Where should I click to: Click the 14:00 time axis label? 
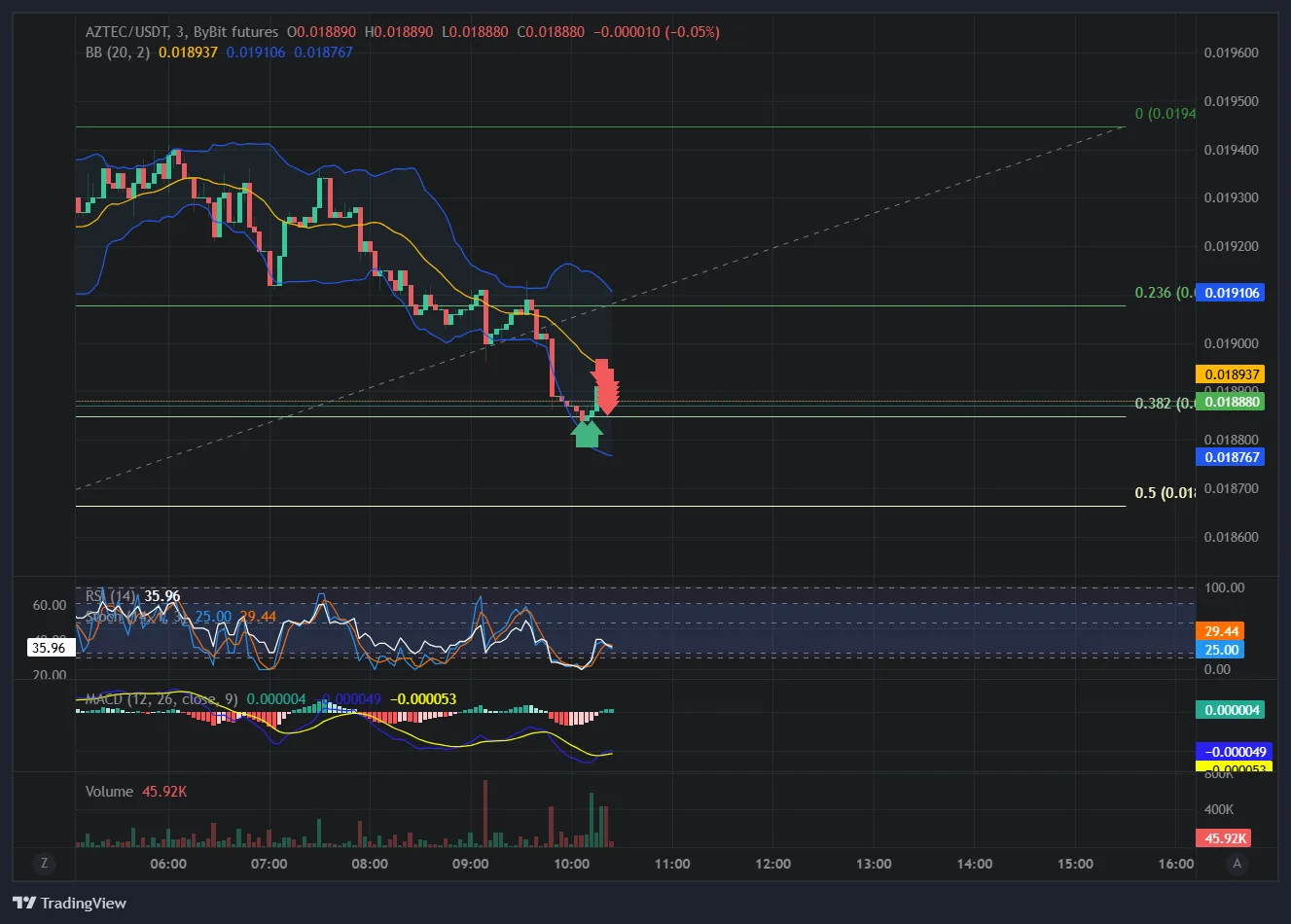point(974,864)
